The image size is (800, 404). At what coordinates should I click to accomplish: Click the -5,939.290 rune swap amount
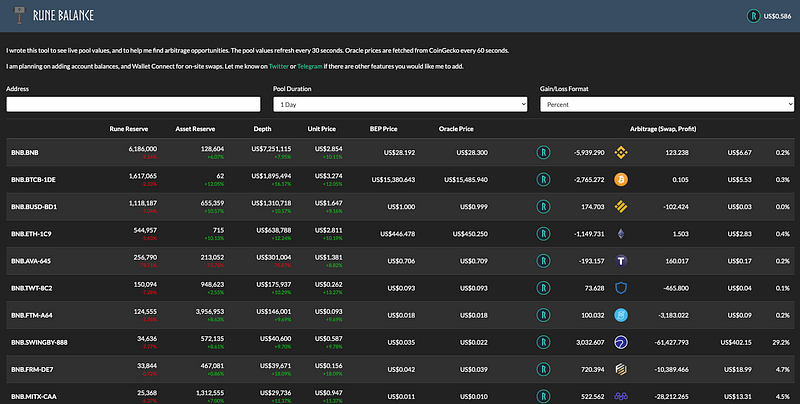pyautogui.click(x=589, y=153)
